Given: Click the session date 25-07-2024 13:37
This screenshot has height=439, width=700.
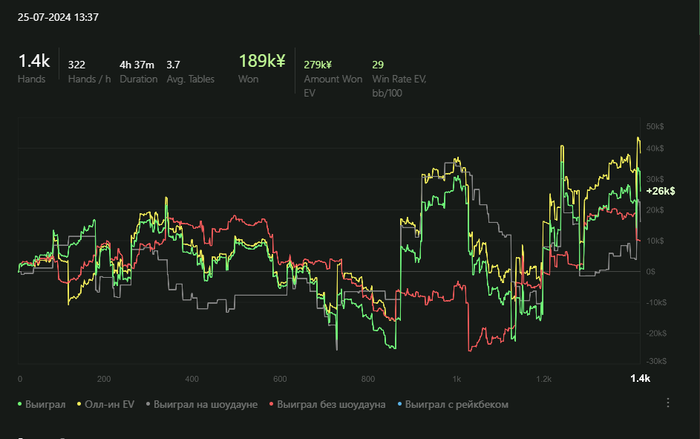Looking at the screenshot, I should [58, 17].
